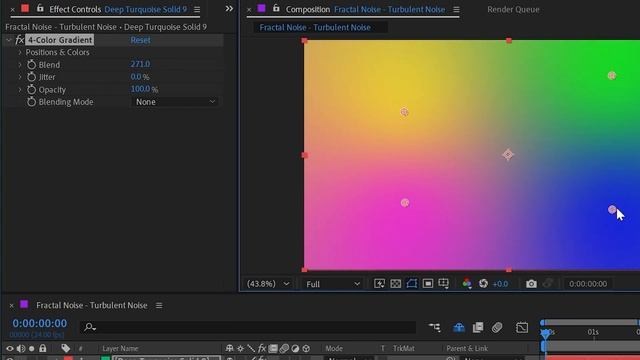This screenshot has height=360, width=640.
Task: Click the viewer timecode 0:00:00:00
Action: pos(588,284)
